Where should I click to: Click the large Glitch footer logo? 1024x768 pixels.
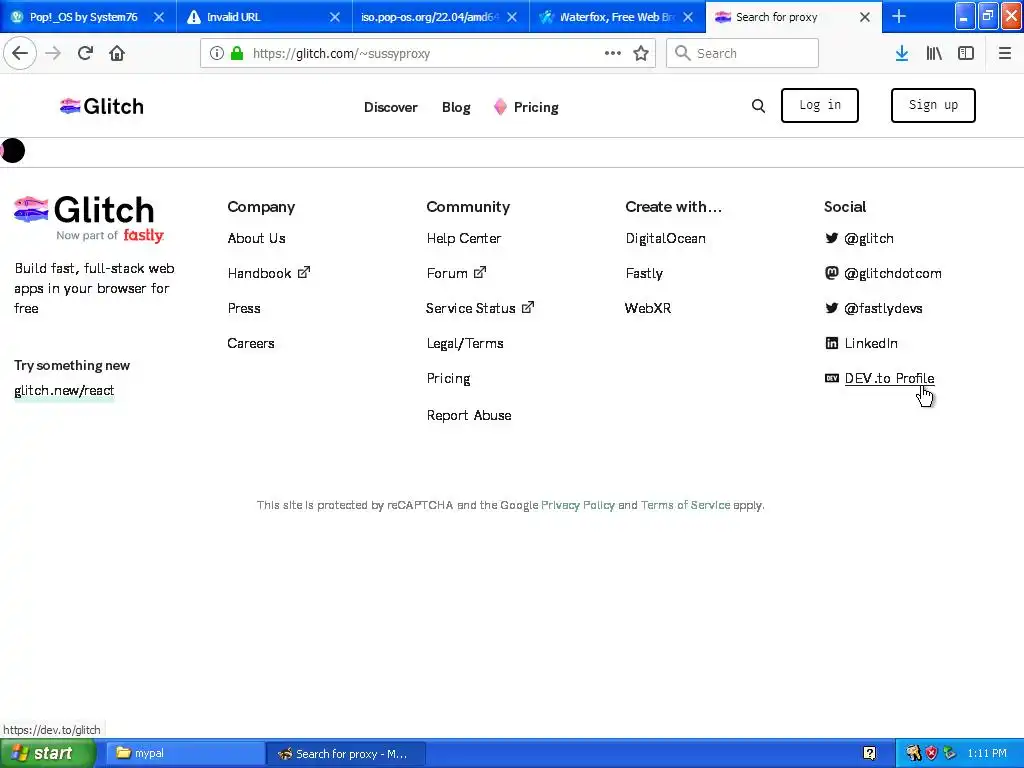[x=89, y=219]
